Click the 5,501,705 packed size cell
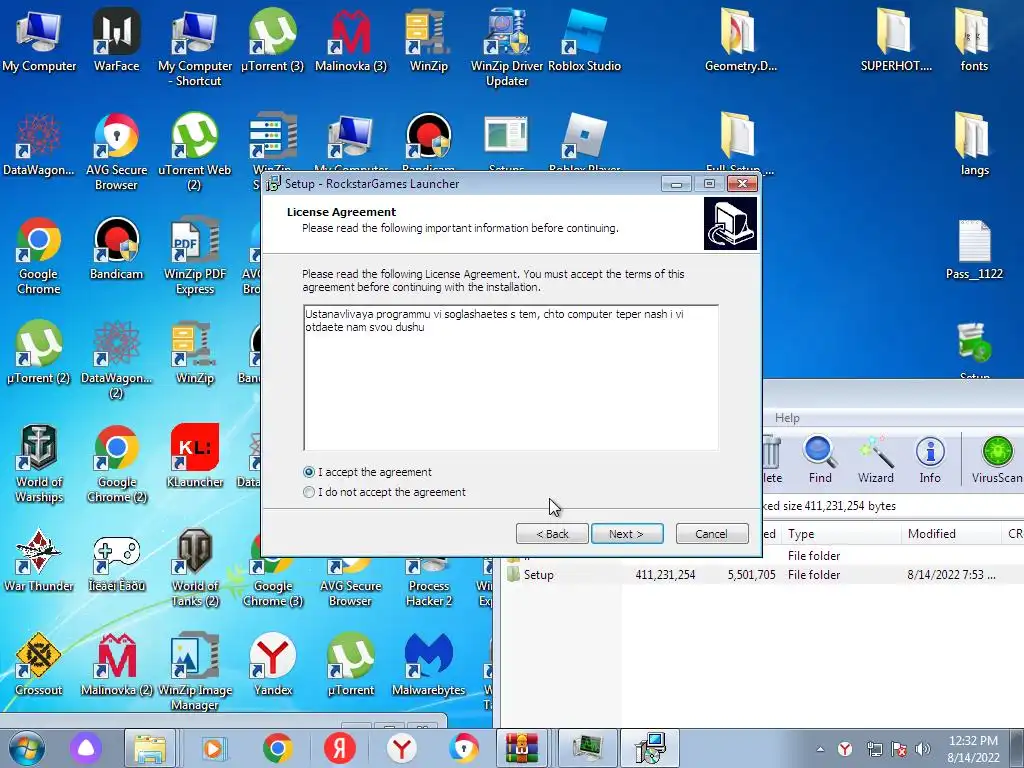 (x=752, y=575)
